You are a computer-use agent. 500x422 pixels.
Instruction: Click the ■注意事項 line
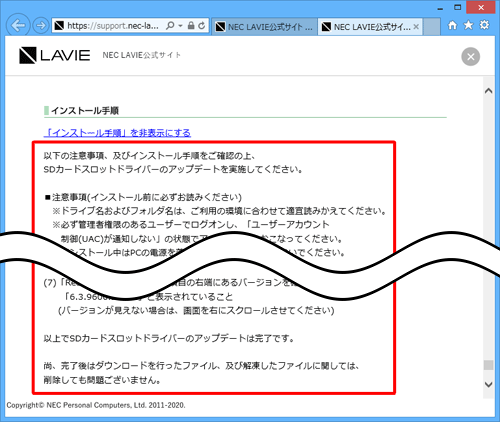tap(143, 197)
